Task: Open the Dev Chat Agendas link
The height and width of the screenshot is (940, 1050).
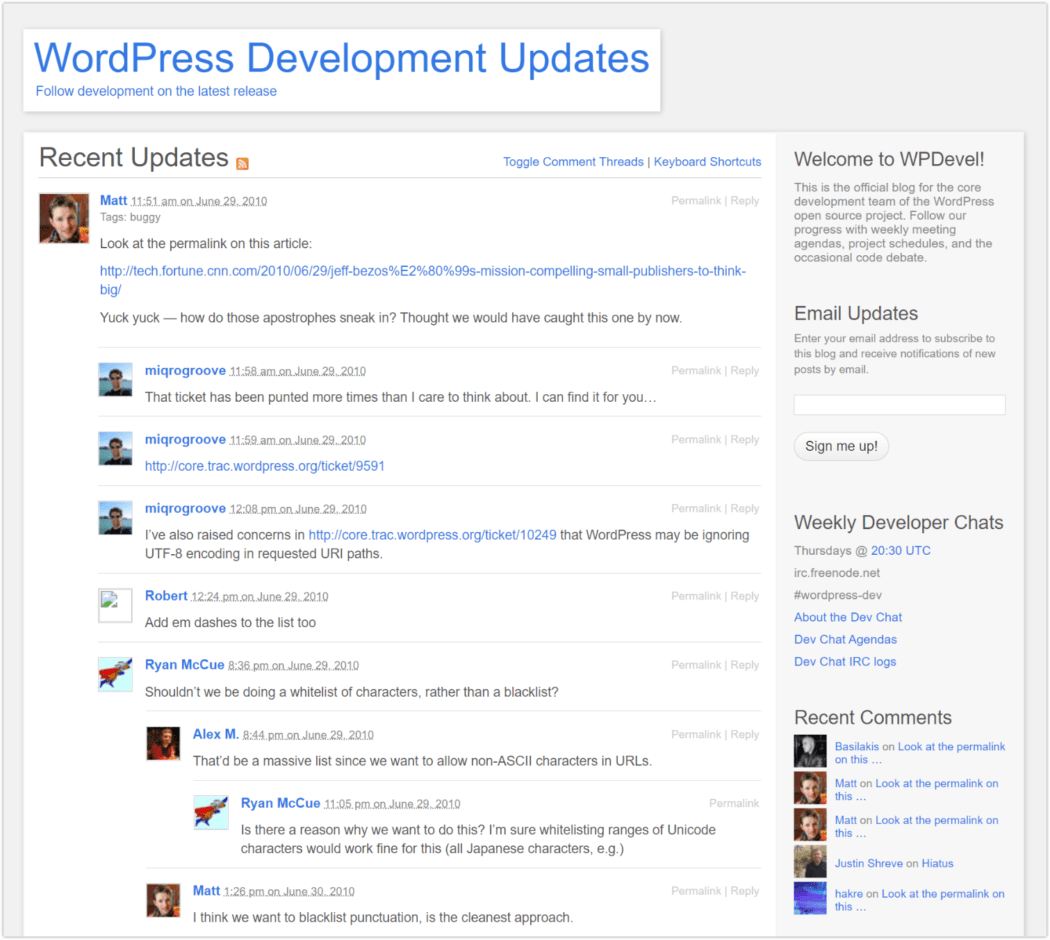Action: (845, 640)
